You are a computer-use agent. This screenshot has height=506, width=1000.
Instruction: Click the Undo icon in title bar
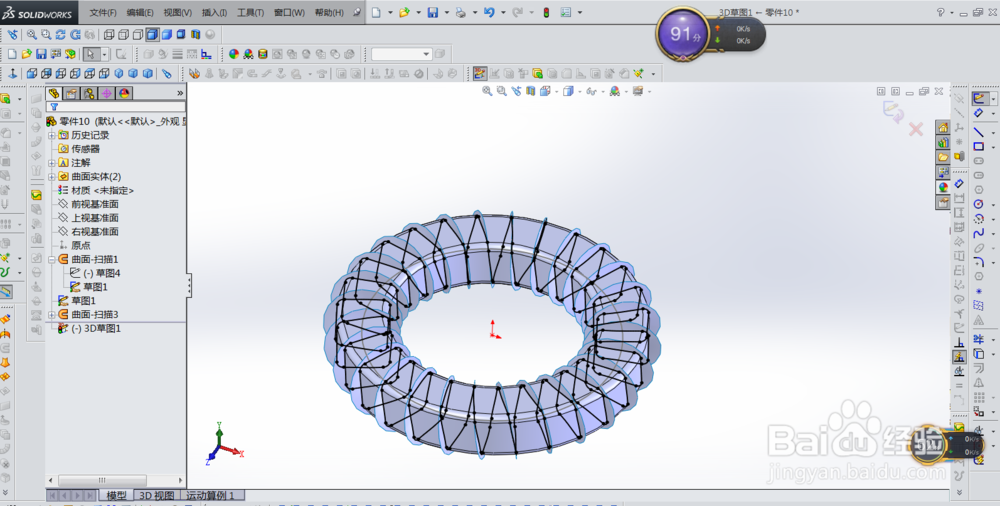(489, 12)
